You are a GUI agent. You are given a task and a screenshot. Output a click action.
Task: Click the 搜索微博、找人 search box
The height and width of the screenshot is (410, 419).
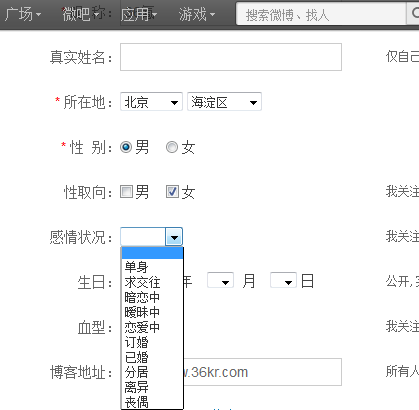click(x=321, y=14)
